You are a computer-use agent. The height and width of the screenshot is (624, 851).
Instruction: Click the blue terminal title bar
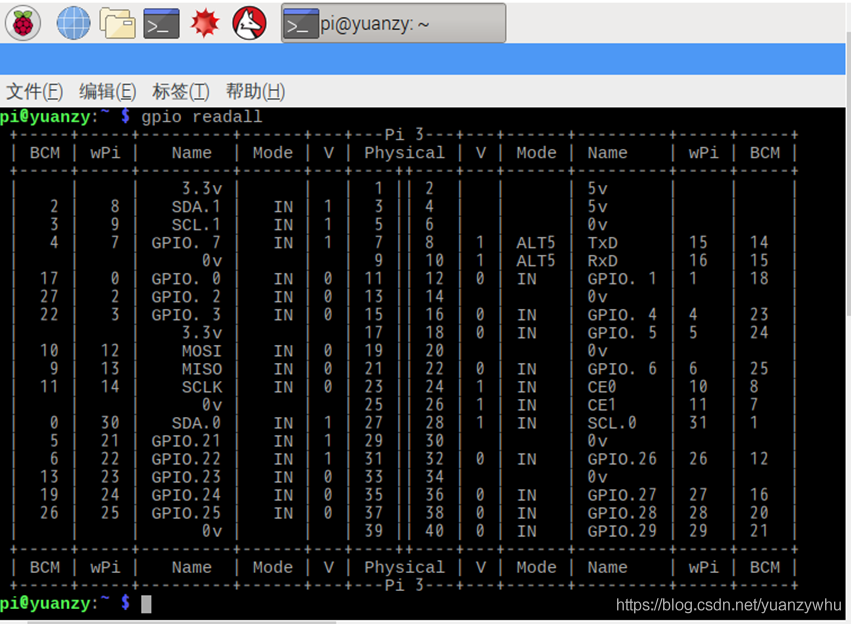422,59
